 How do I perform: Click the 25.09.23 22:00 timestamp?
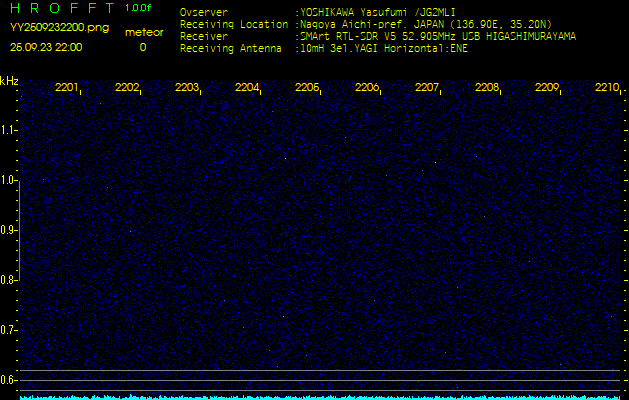[46, 47]
